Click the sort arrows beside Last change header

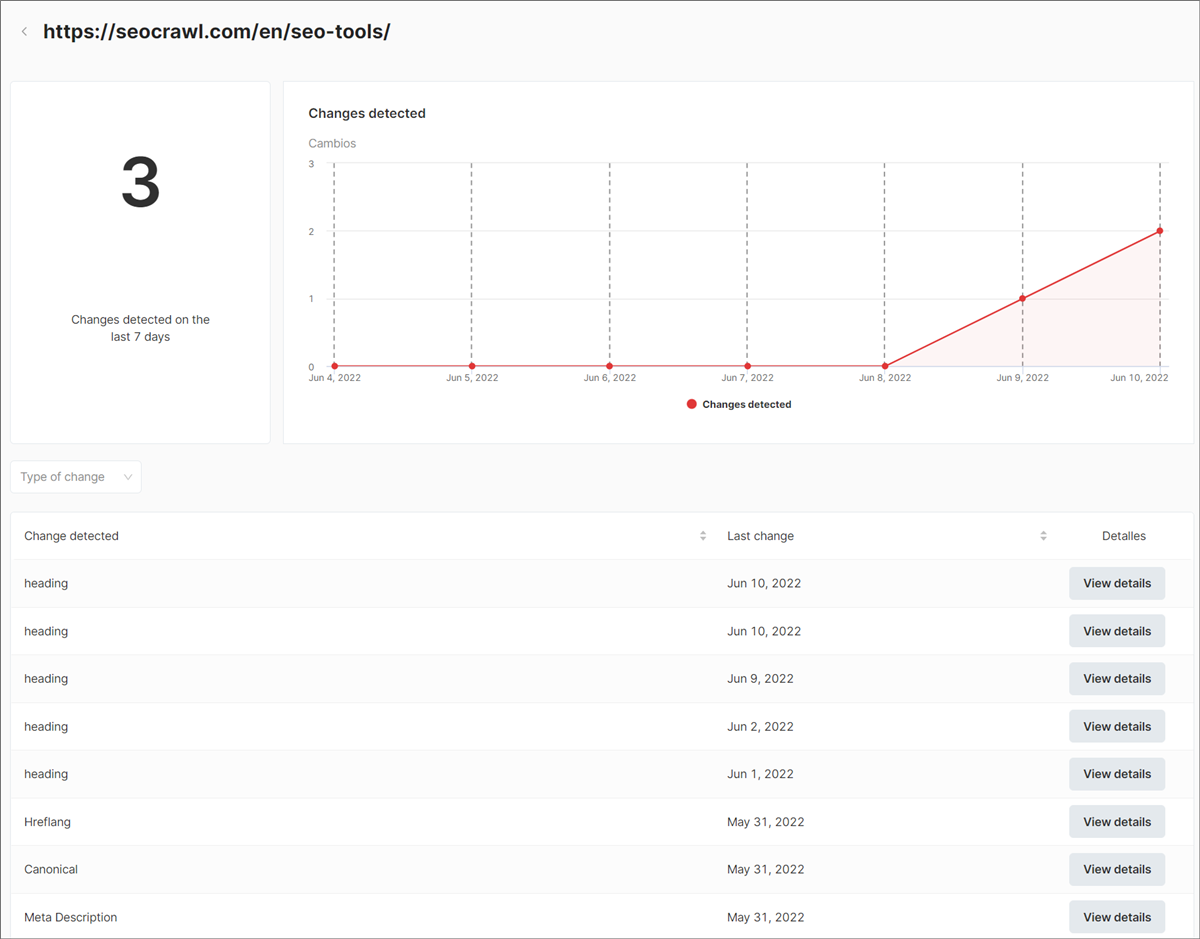(x=1042, y=535)
